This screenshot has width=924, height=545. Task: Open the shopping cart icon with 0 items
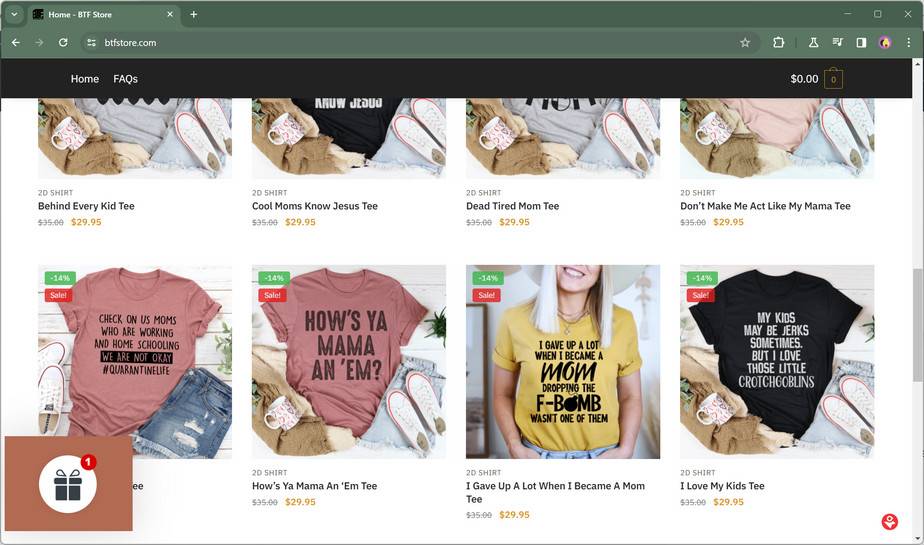coord(833,79)
